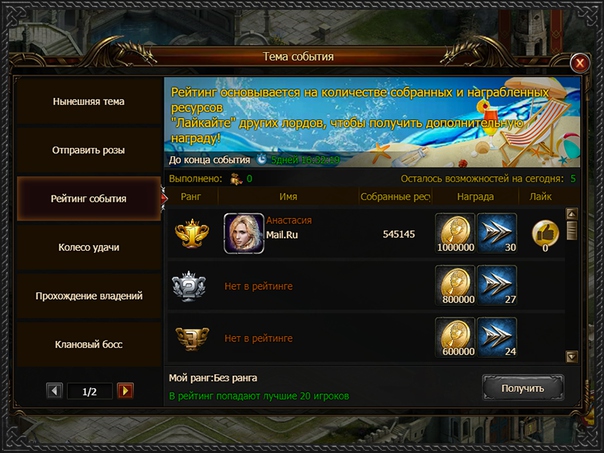This screenshot has height=453, width=604.
Task: Click the 1000000 gold coin reward icon
Action: click(455, 233)
